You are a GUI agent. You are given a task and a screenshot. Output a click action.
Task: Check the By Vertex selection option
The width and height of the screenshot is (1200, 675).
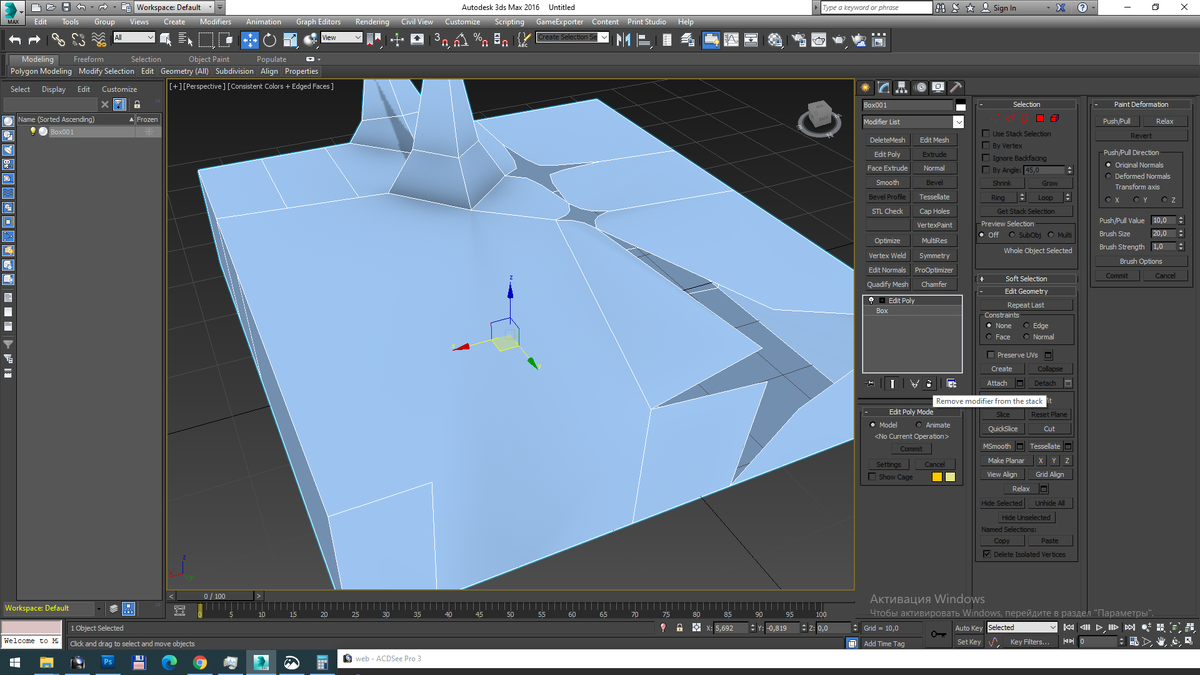click(x=985, y=146)
